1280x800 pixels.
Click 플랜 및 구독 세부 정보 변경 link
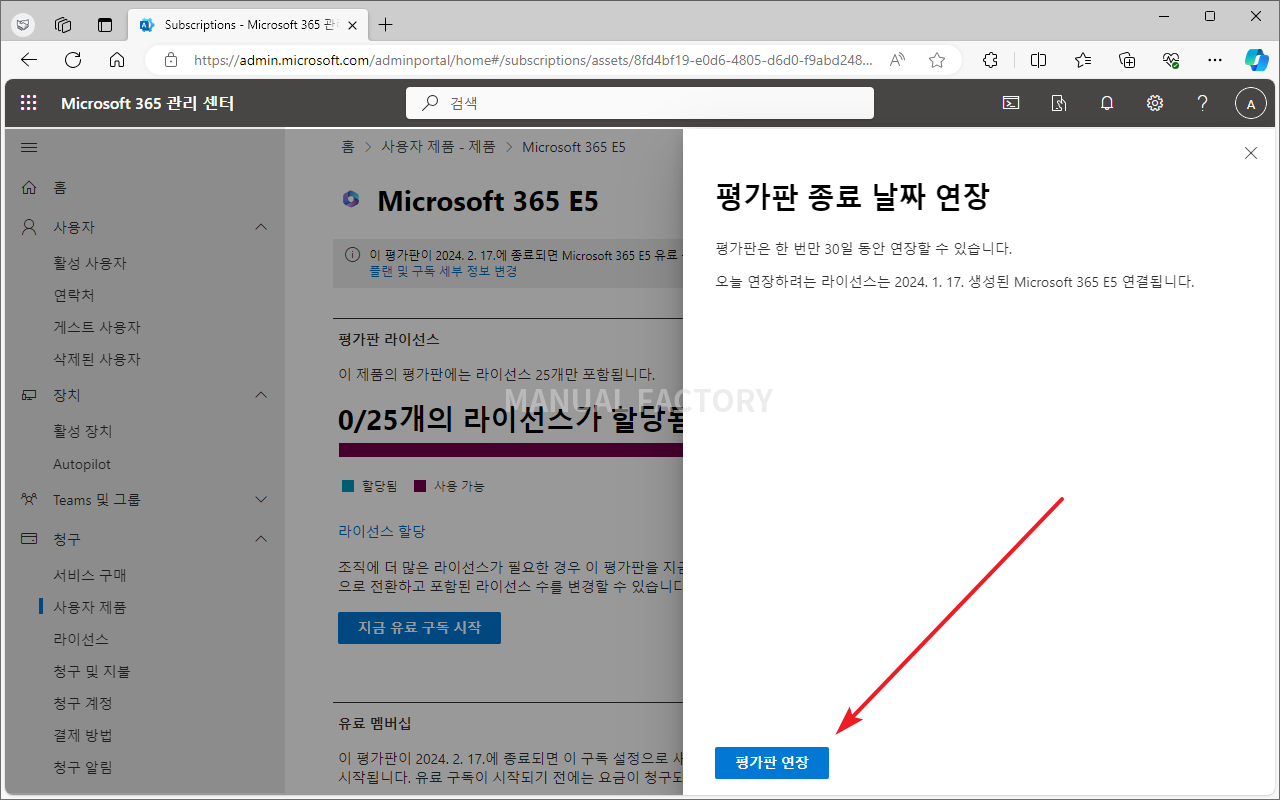[x=443, y=271]
